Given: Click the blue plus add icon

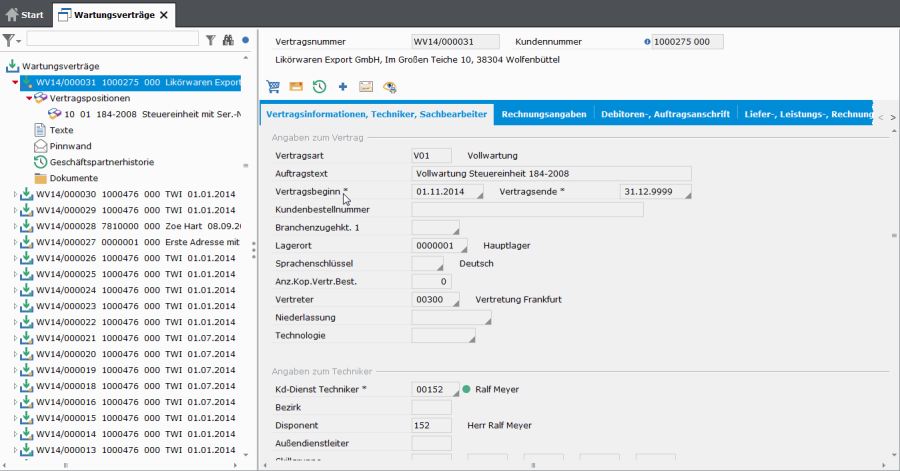Looking at the screenshot, I should [x=343, y=87].
